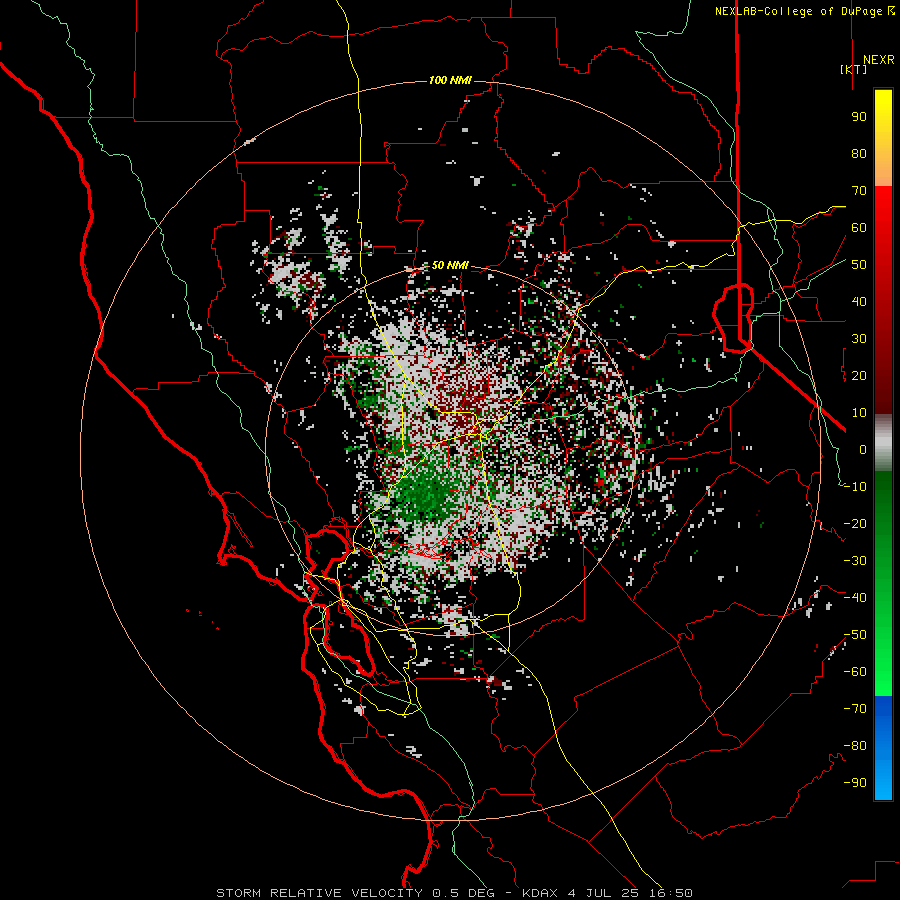Click the 30 value on the velocity scale

tap(859, 339)
